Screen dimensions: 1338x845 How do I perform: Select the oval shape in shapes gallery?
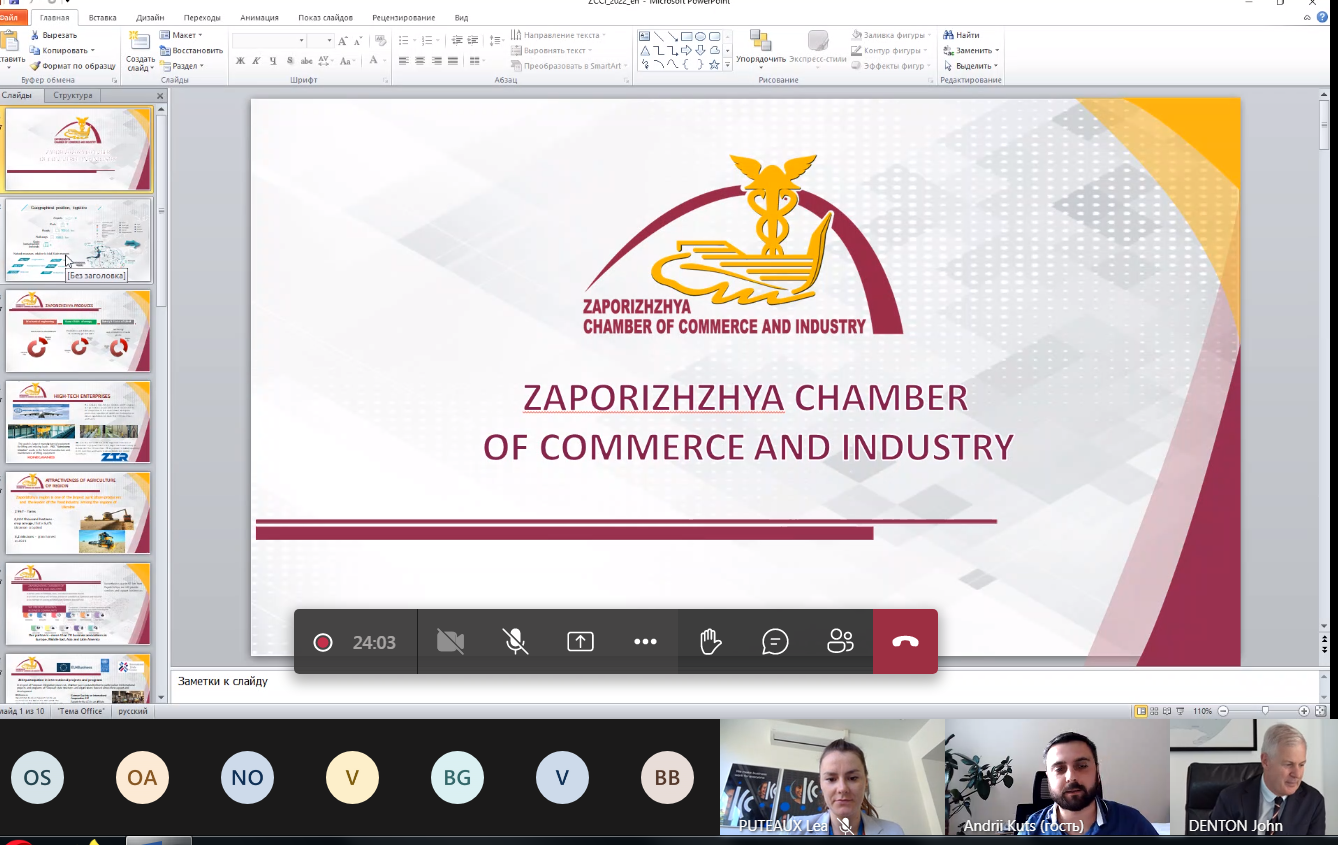701,37
